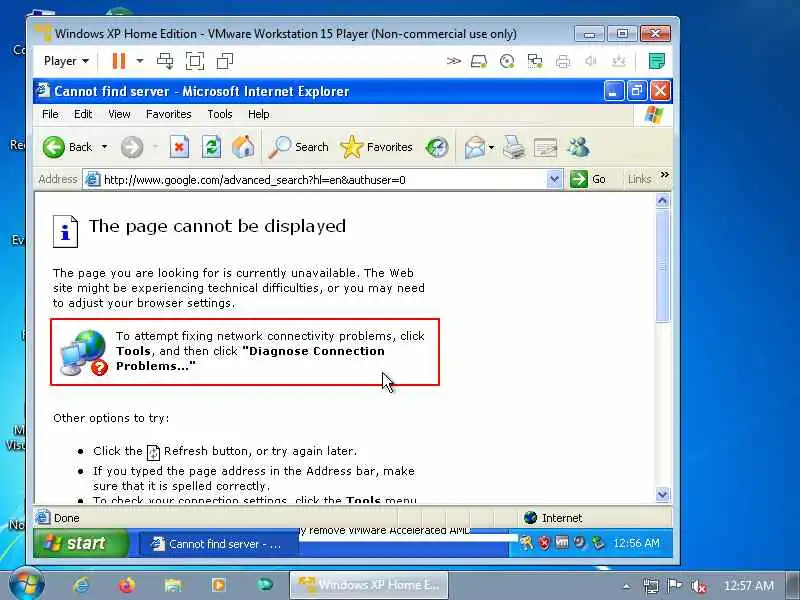The width and height of the screenshot is (800, 600).
Task: Open the Search pane button
Action: (x=298, y=147)
